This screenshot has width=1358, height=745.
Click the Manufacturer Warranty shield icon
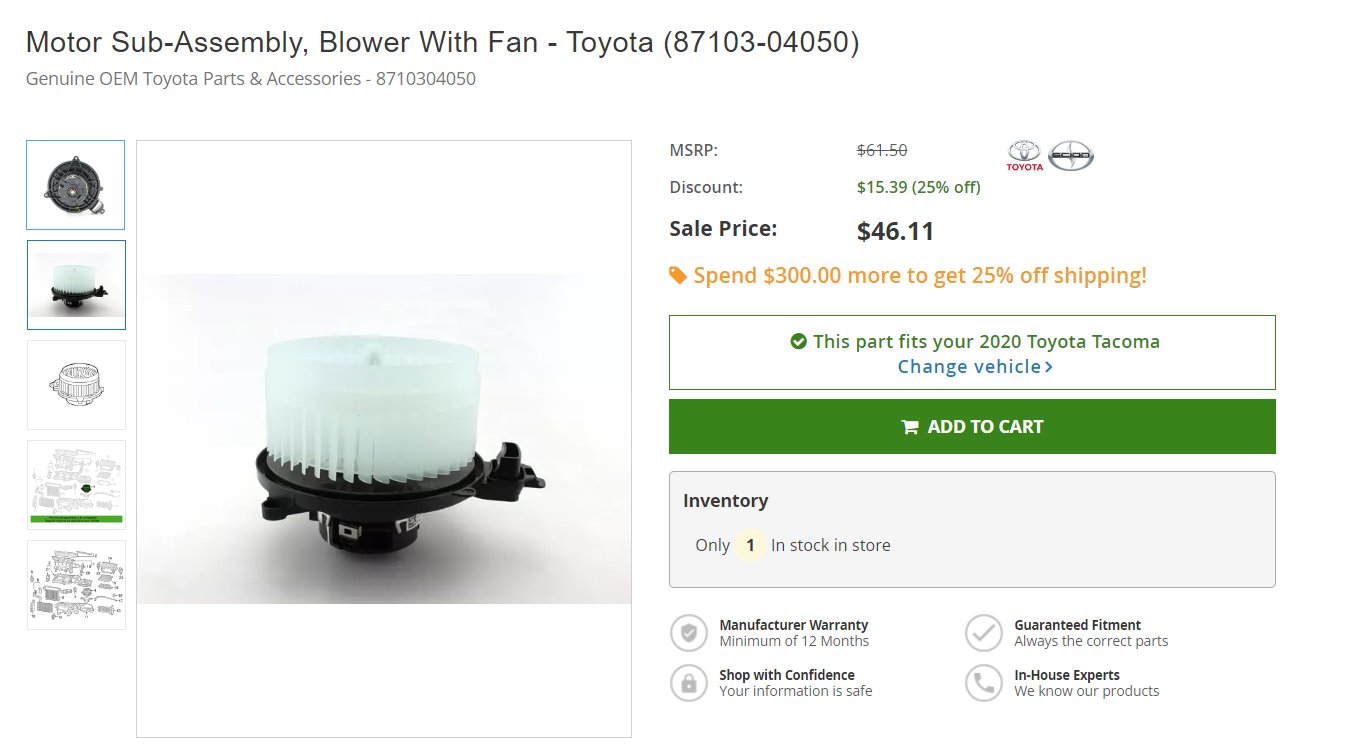(688, 633)
